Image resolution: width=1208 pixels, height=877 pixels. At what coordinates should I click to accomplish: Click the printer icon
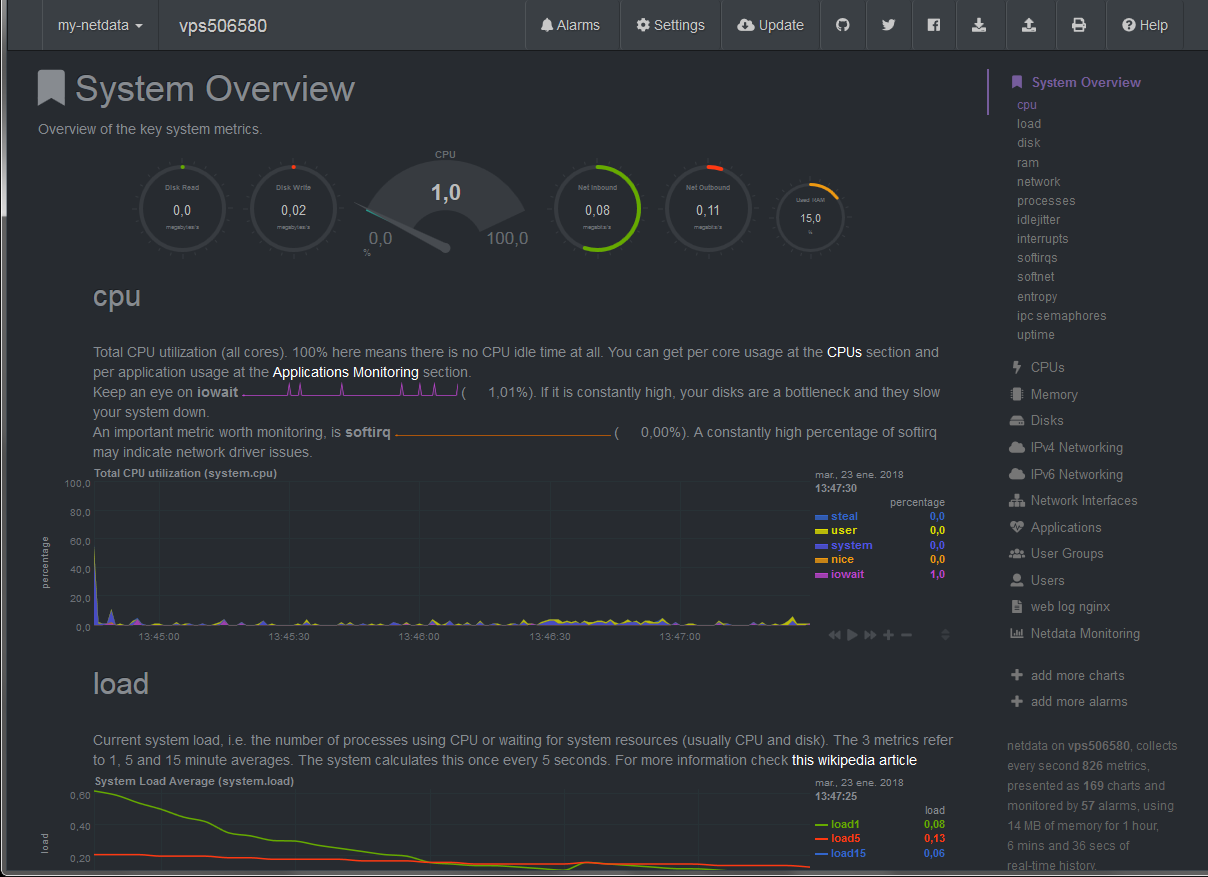pos(1079,25)
